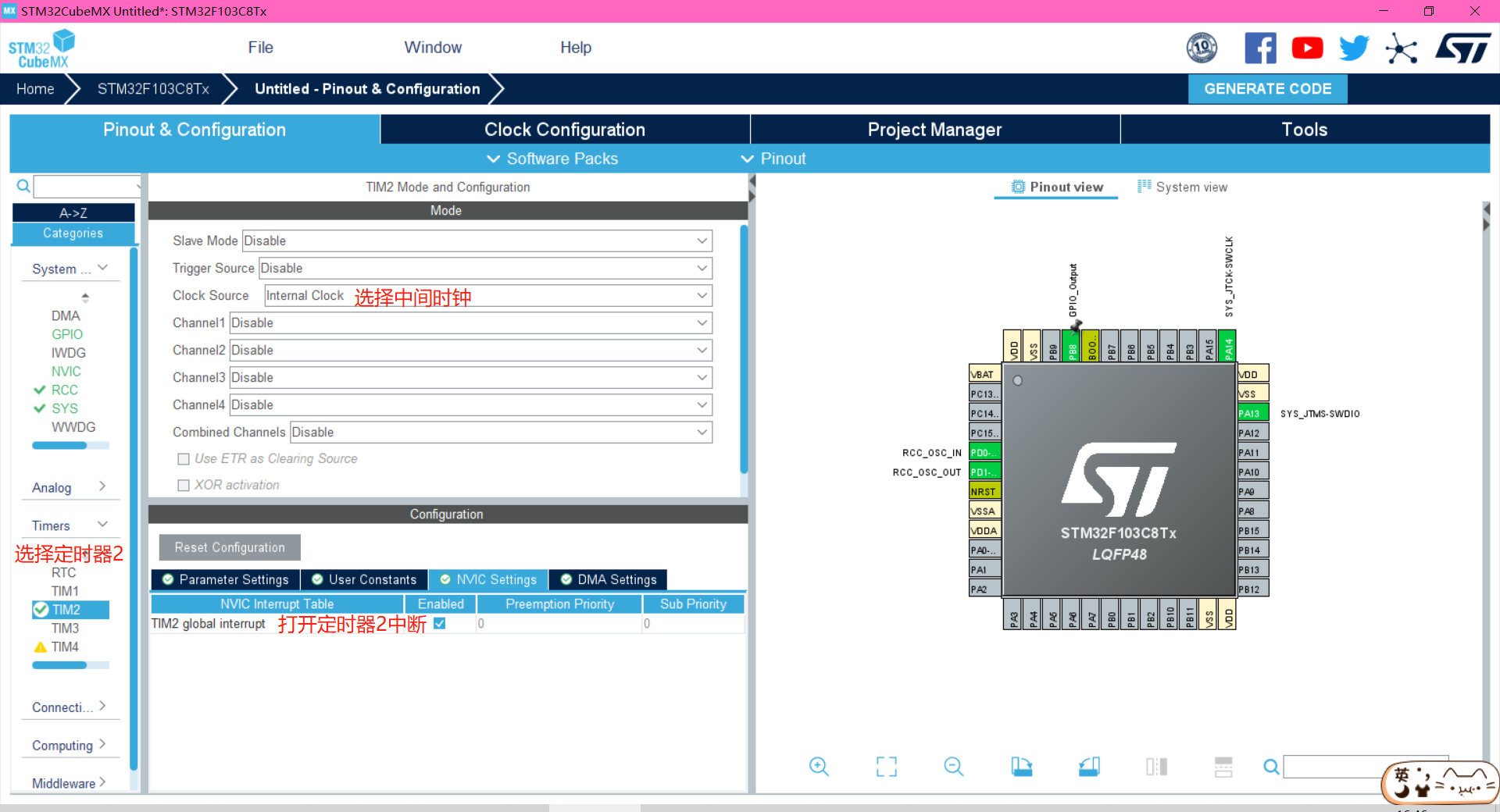This screenshot has height=812, width=1500.
Task: Open the Trigger Source dropdown
Action: pyautogui.click(x=485, y=268)
